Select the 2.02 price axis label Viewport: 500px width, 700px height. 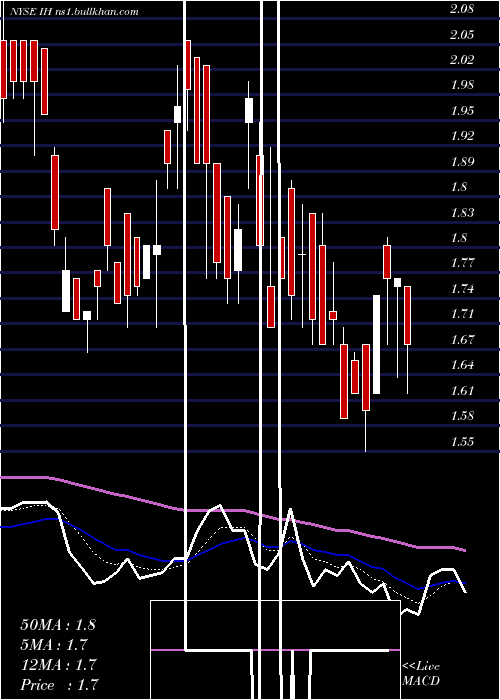tap(462, 60)
